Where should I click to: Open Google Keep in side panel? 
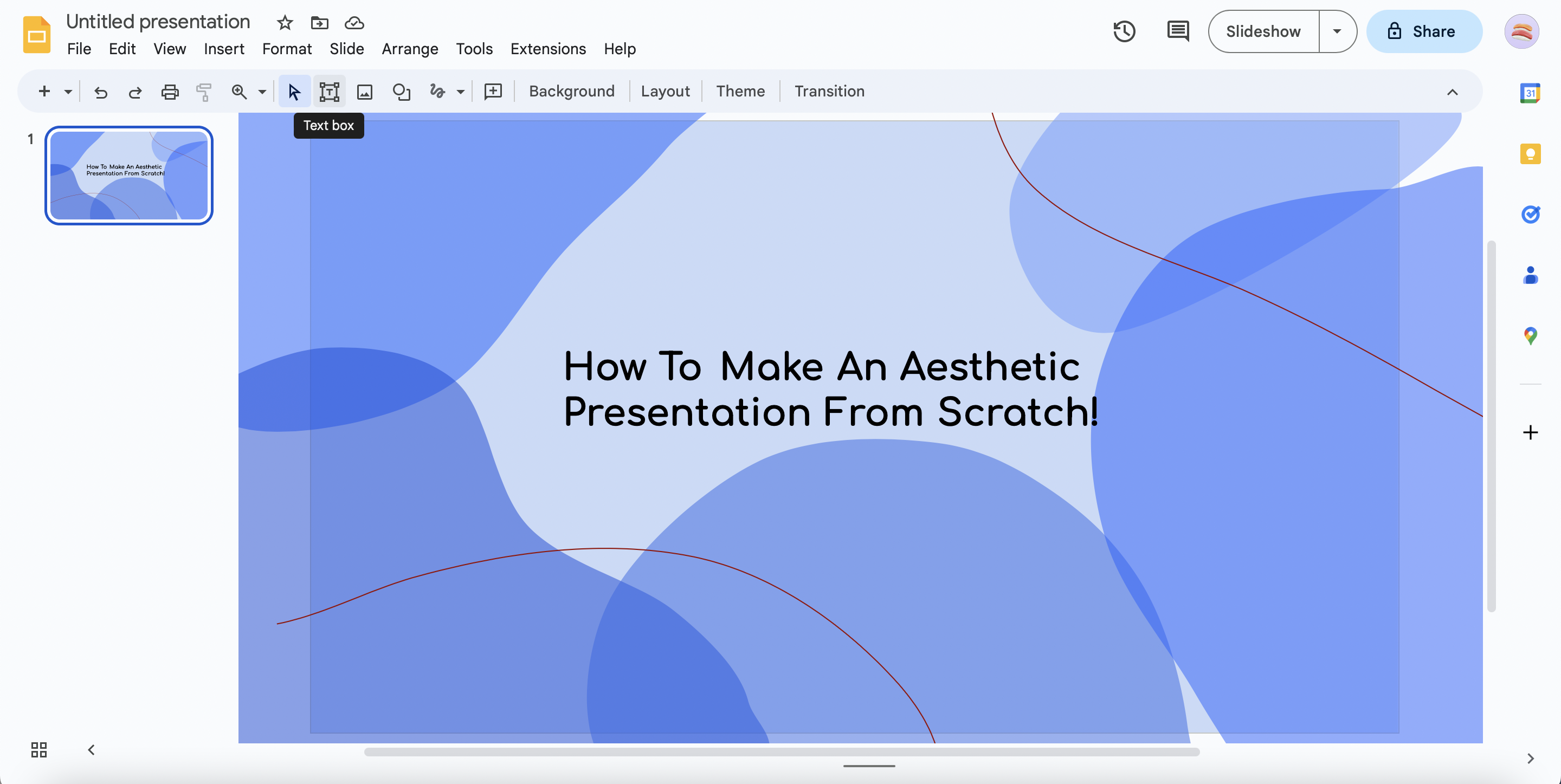(1530, 154)
